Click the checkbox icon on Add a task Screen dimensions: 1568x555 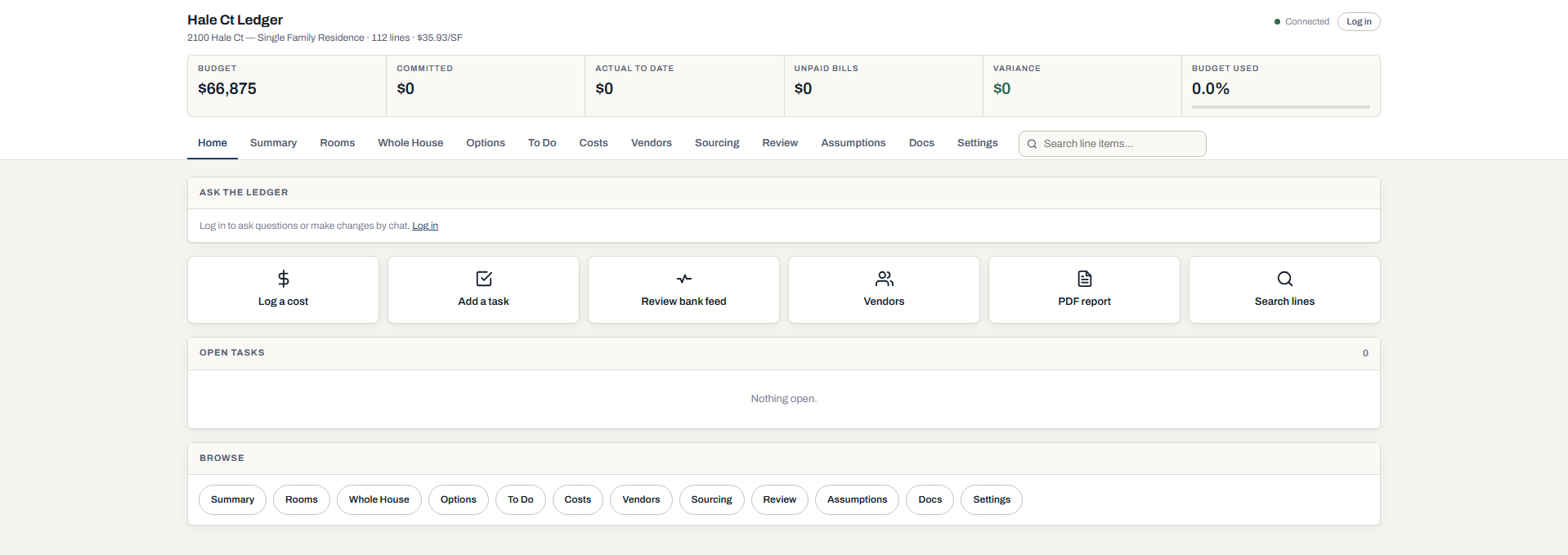click(x=484, y=279)
